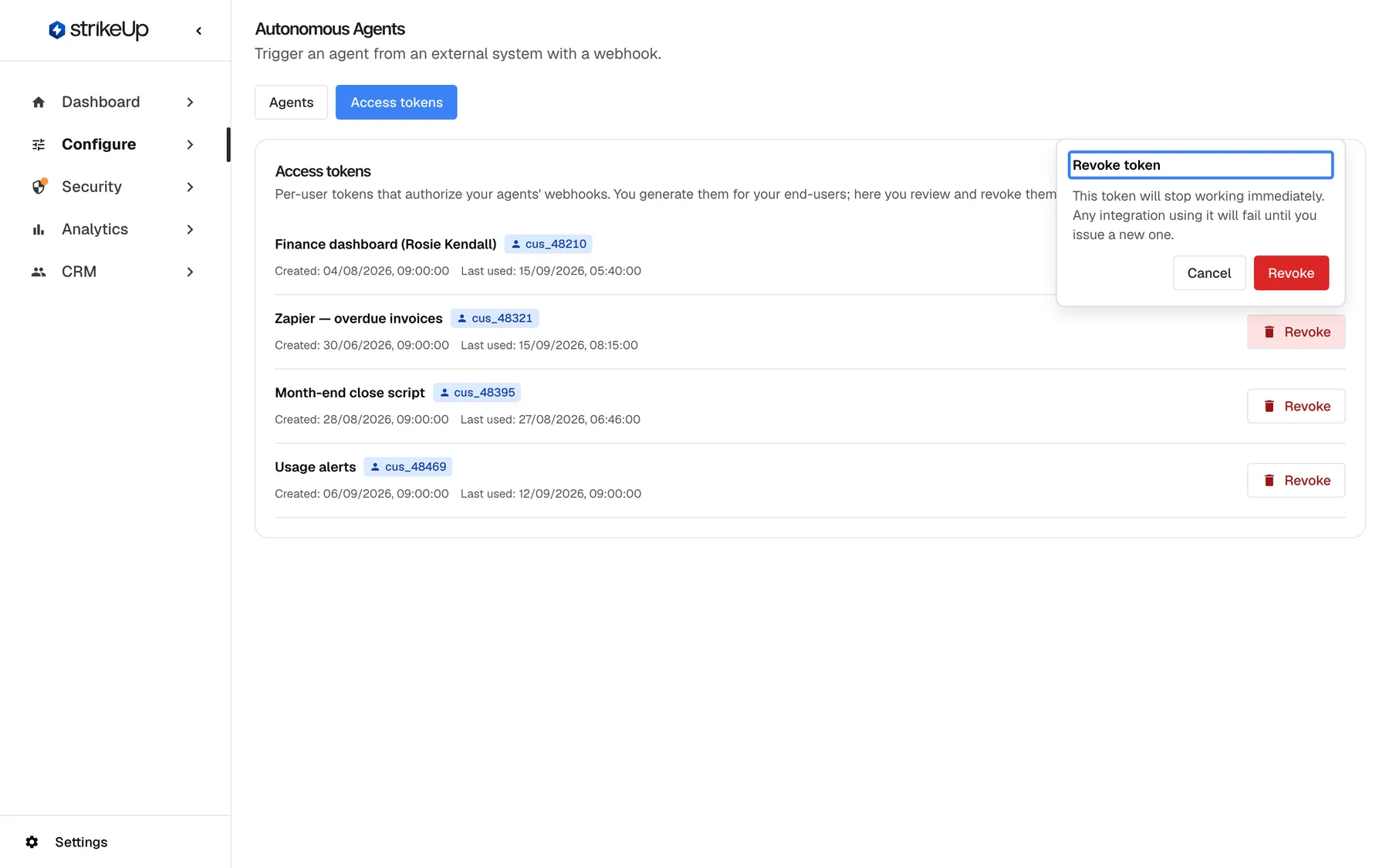
Task: Click the Usage alerts token name
Action: (315, 467)
